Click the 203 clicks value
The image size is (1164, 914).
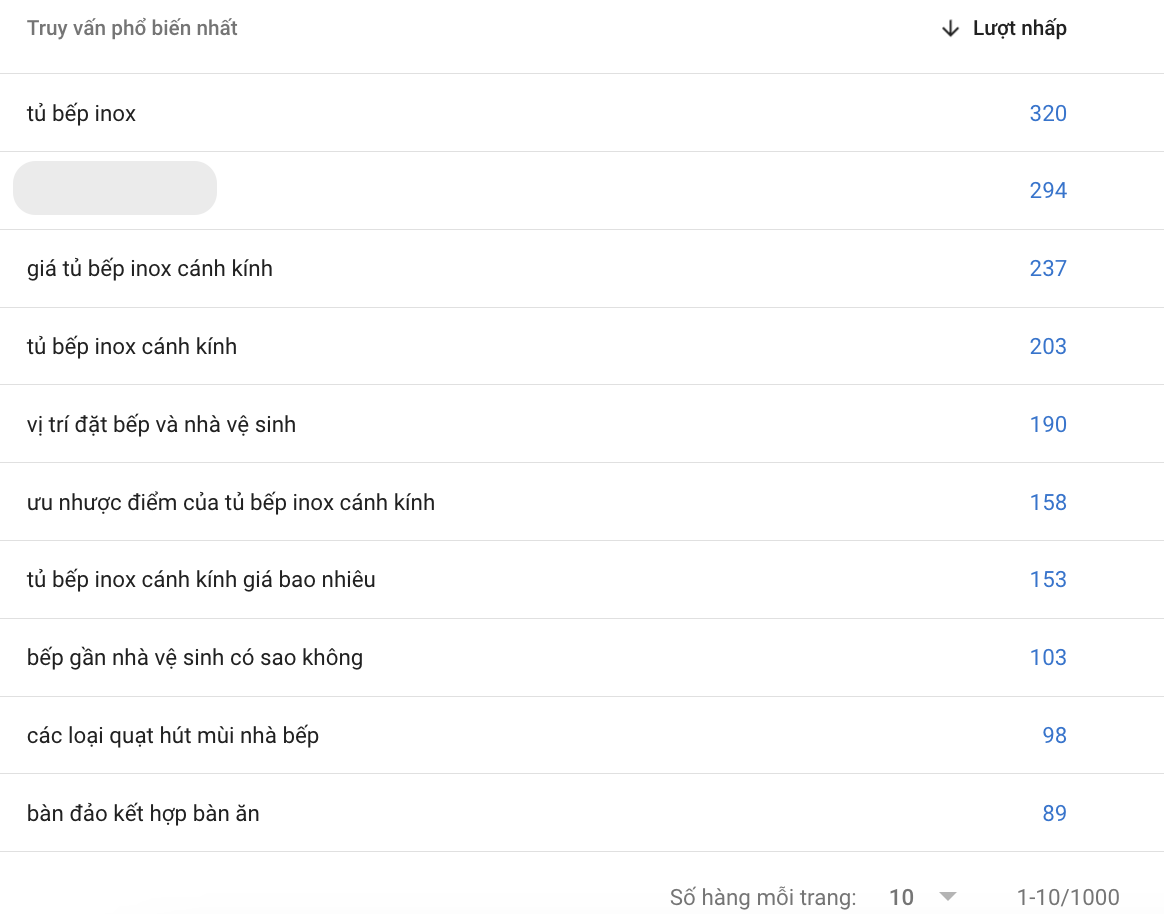pyautogui.click(x=1048, y=347)
